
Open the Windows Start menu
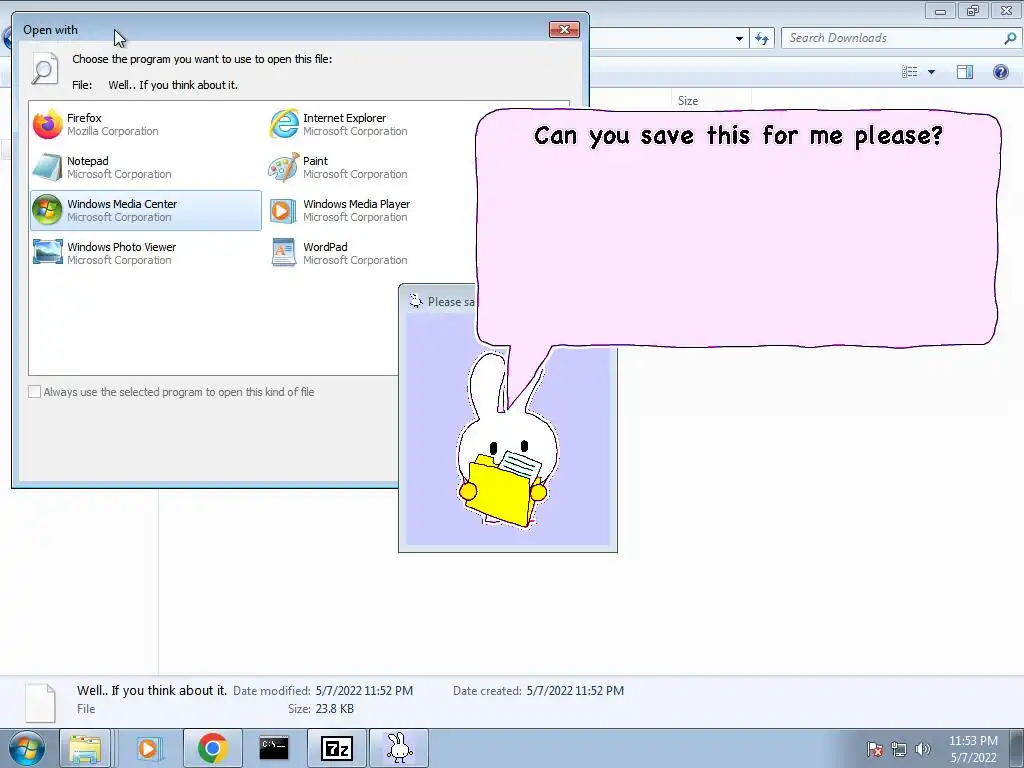(27, 748)
